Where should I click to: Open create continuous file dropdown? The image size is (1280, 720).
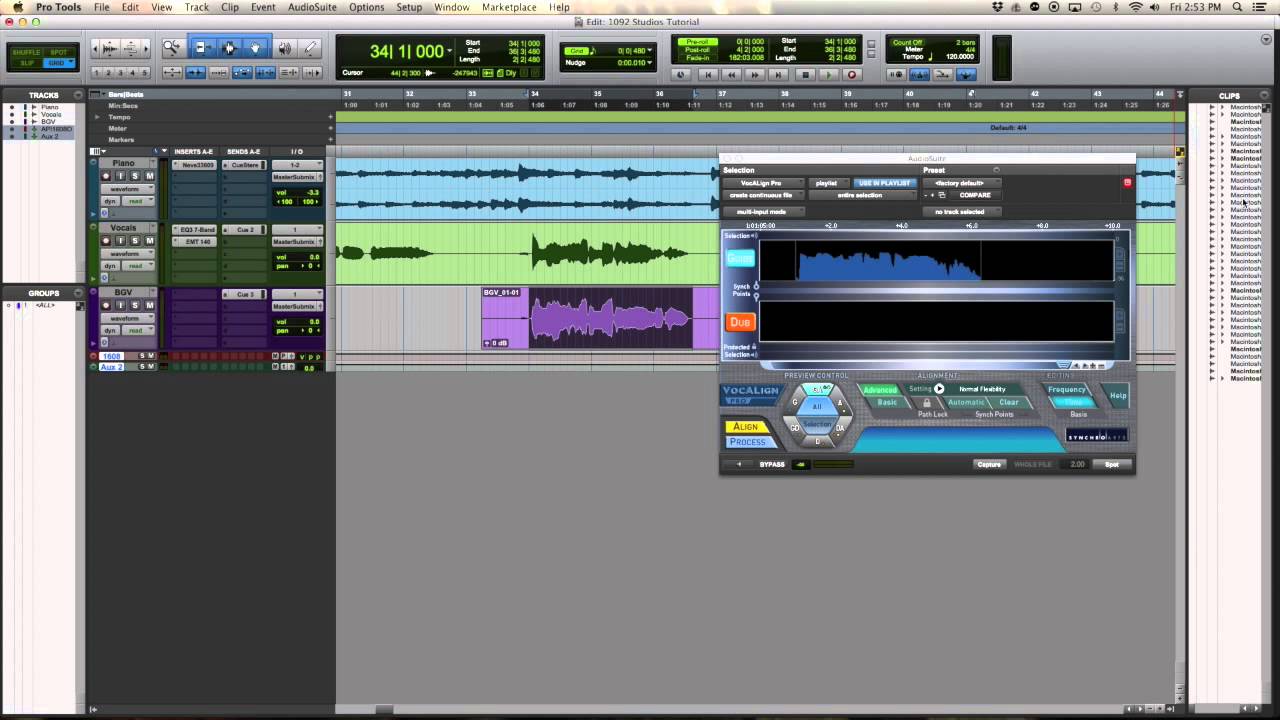point(763,195)
